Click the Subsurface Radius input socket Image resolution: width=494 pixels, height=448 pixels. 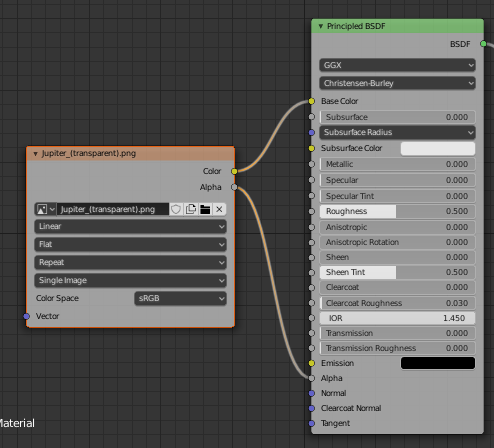coord(311,132)
